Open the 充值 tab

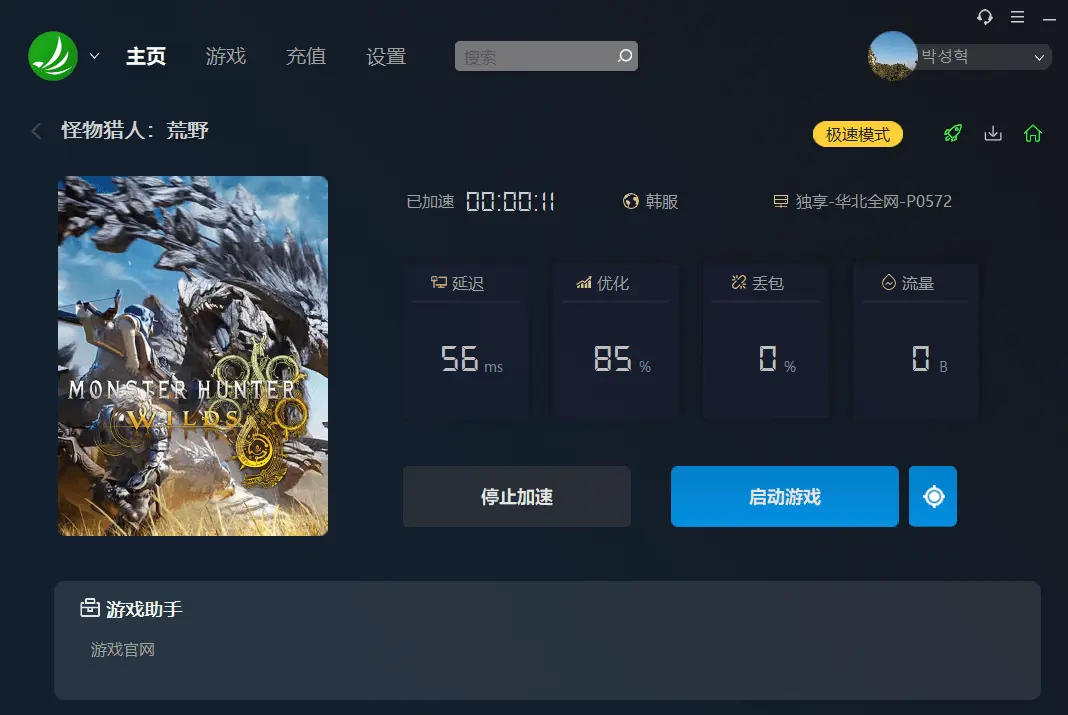click(306, 56)
